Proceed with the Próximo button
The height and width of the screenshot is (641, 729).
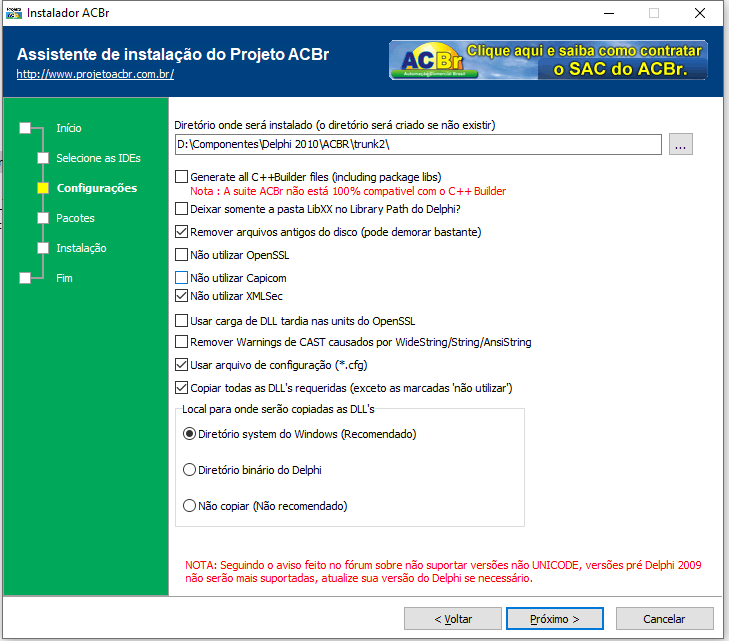[x=555, y=619]
